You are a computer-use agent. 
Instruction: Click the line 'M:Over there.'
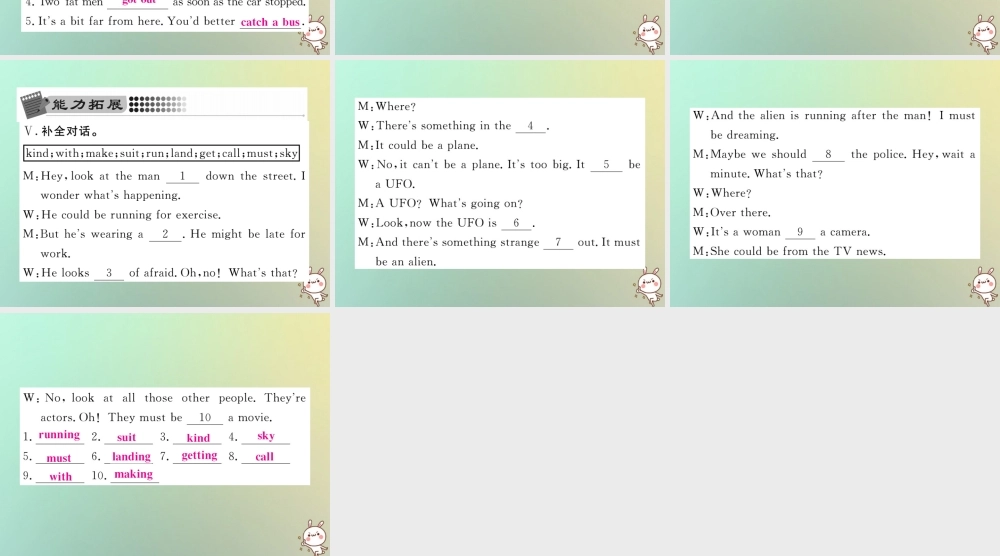[732, 212]
